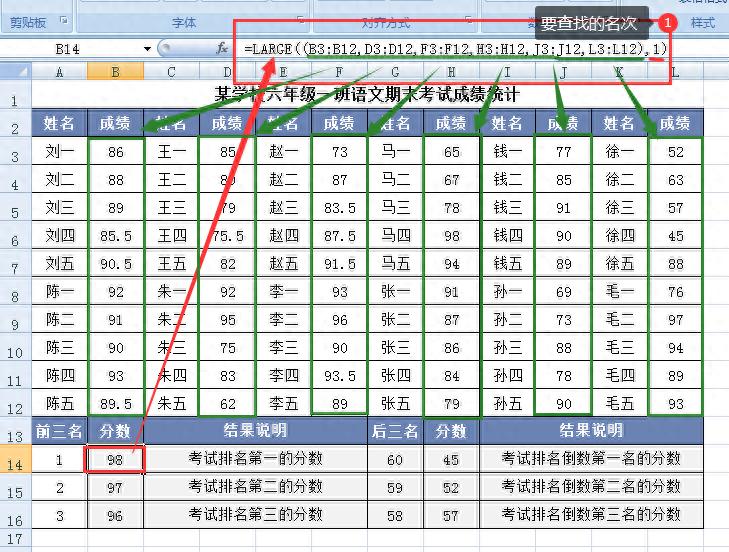This screenshot has height=552, width=729.
Task: Click the description 考试排名倒数第三名的分数
Action: 591,515
